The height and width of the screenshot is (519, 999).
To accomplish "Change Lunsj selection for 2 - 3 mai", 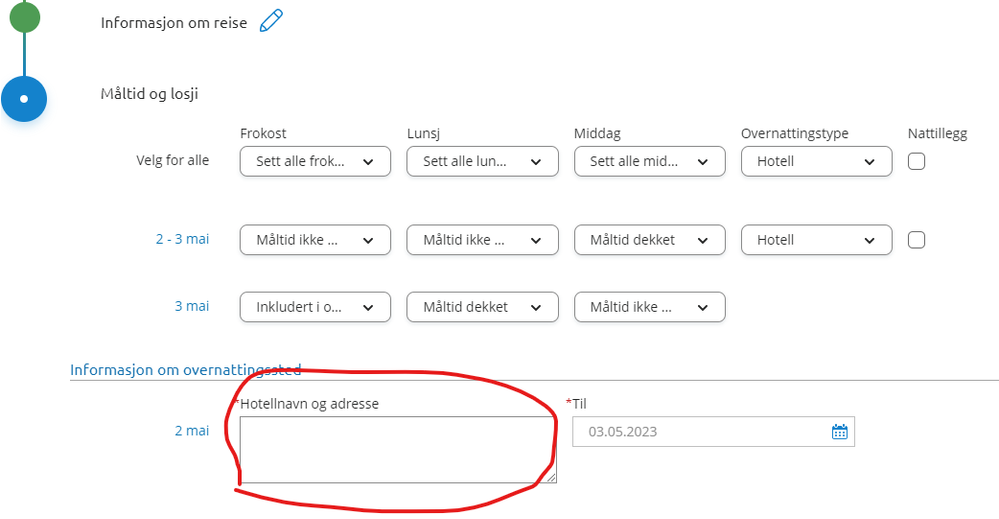I will point(482,240).
